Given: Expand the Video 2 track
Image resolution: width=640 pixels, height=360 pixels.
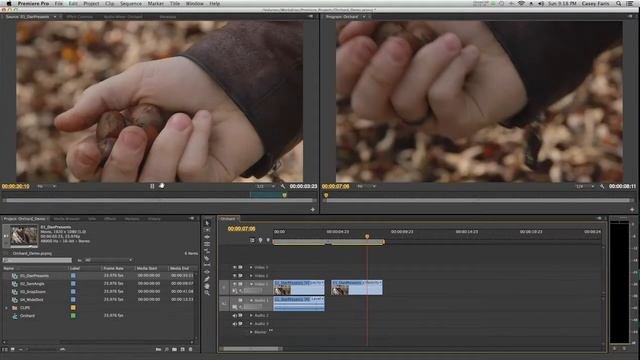Looking at the screenshot, I should tap(251, 276).
